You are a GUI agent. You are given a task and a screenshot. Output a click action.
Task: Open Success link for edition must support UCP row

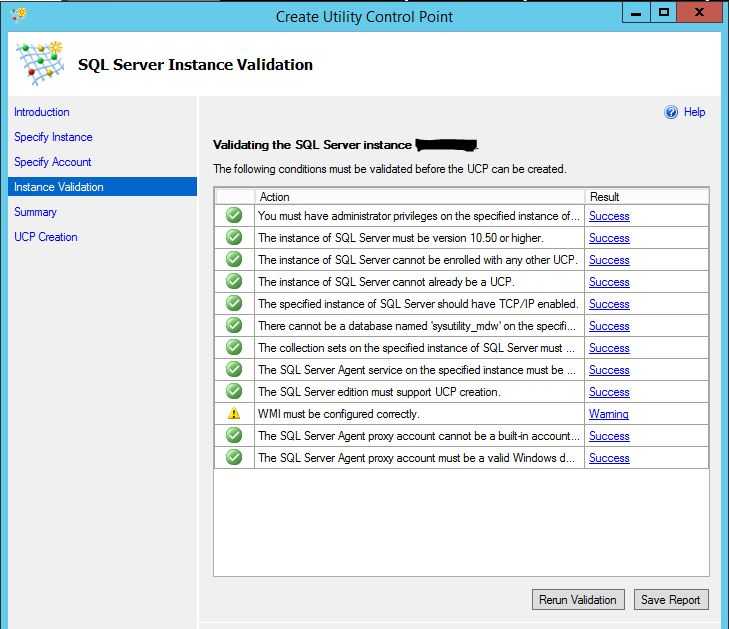click(x=609, y=392)
